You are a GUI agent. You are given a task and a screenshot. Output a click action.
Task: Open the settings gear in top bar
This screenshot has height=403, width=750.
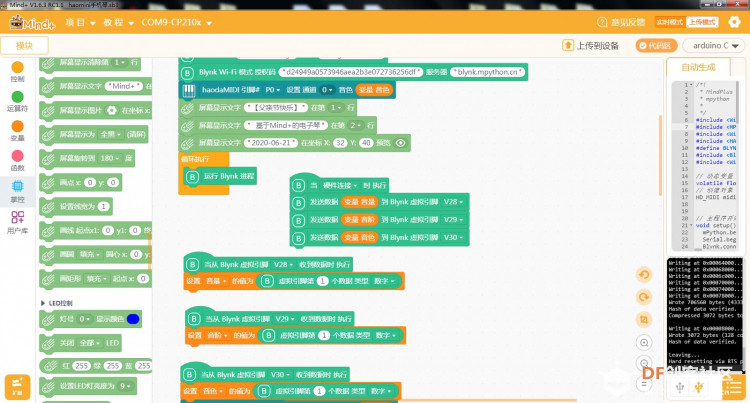point(734,22)
